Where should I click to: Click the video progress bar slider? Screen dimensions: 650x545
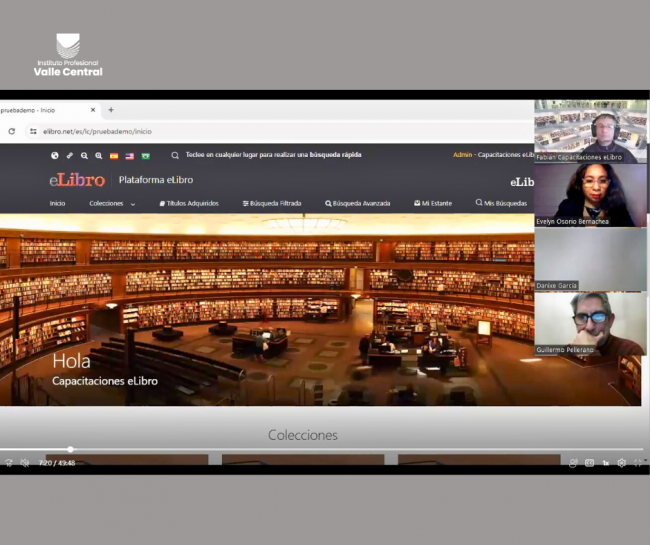pos(70,449)
